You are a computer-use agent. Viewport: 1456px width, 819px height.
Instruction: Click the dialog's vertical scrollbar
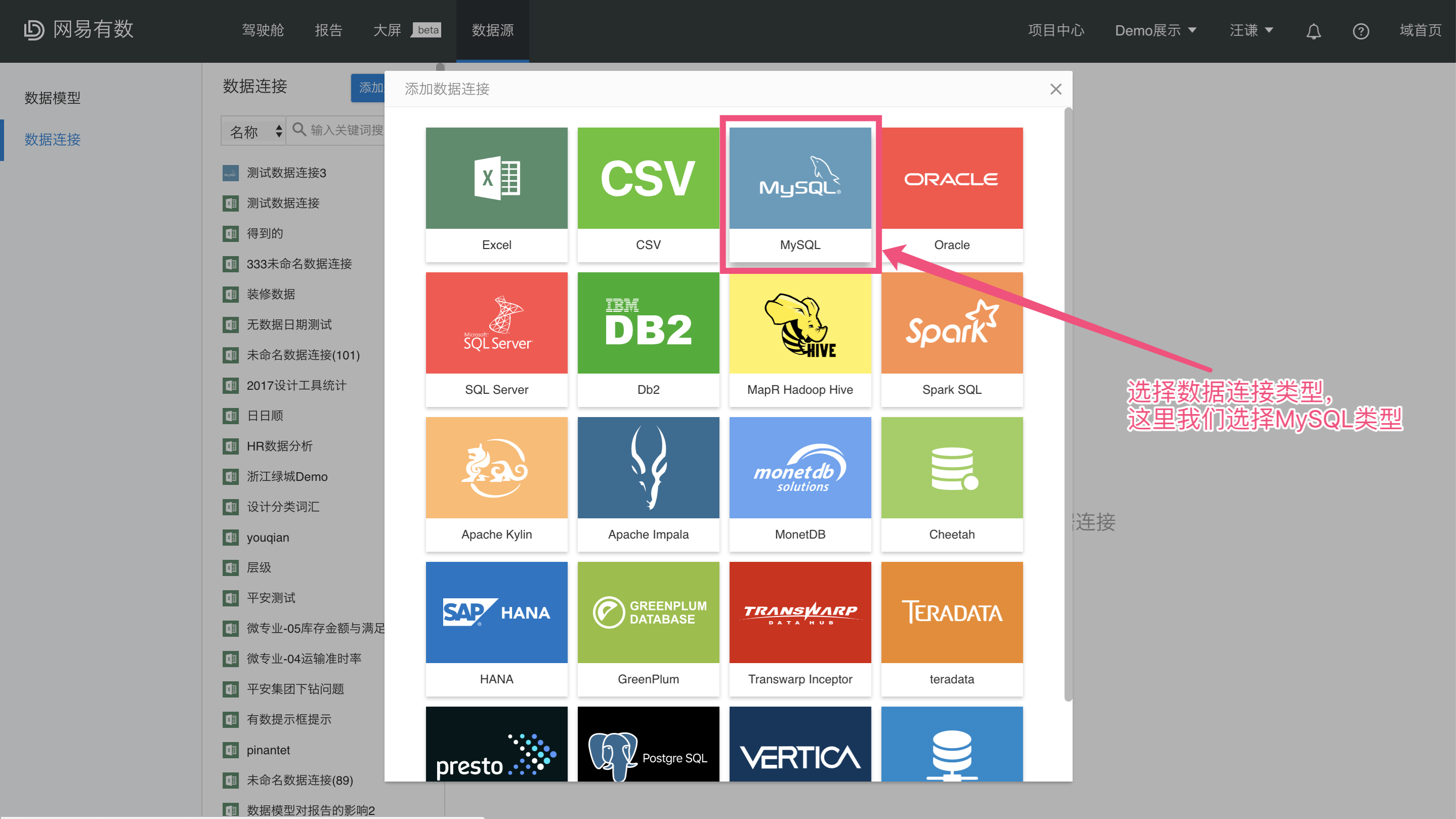tap(1067, 404)
